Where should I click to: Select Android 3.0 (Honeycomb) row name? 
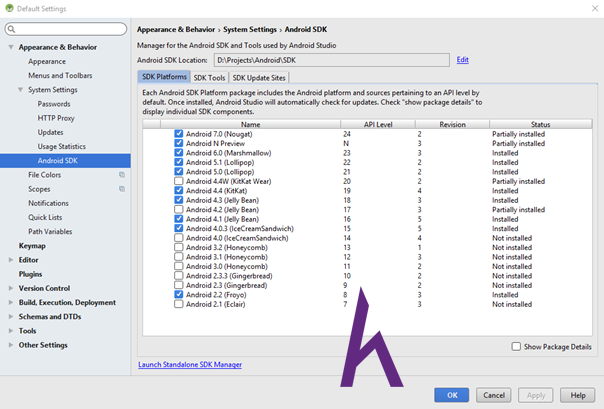tap(227, 266)
